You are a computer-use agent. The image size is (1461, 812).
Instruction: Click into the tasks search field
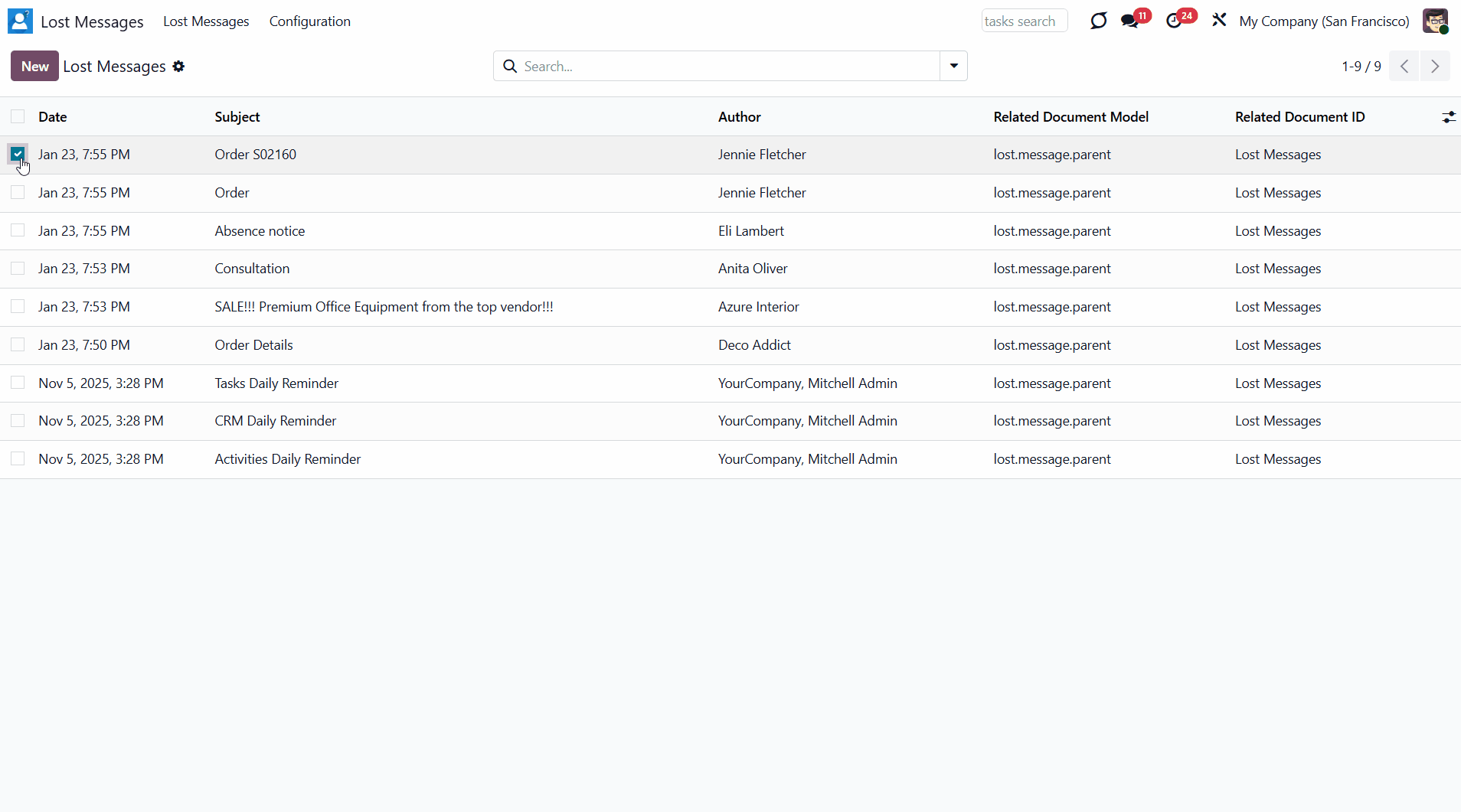coord(1024,21)
